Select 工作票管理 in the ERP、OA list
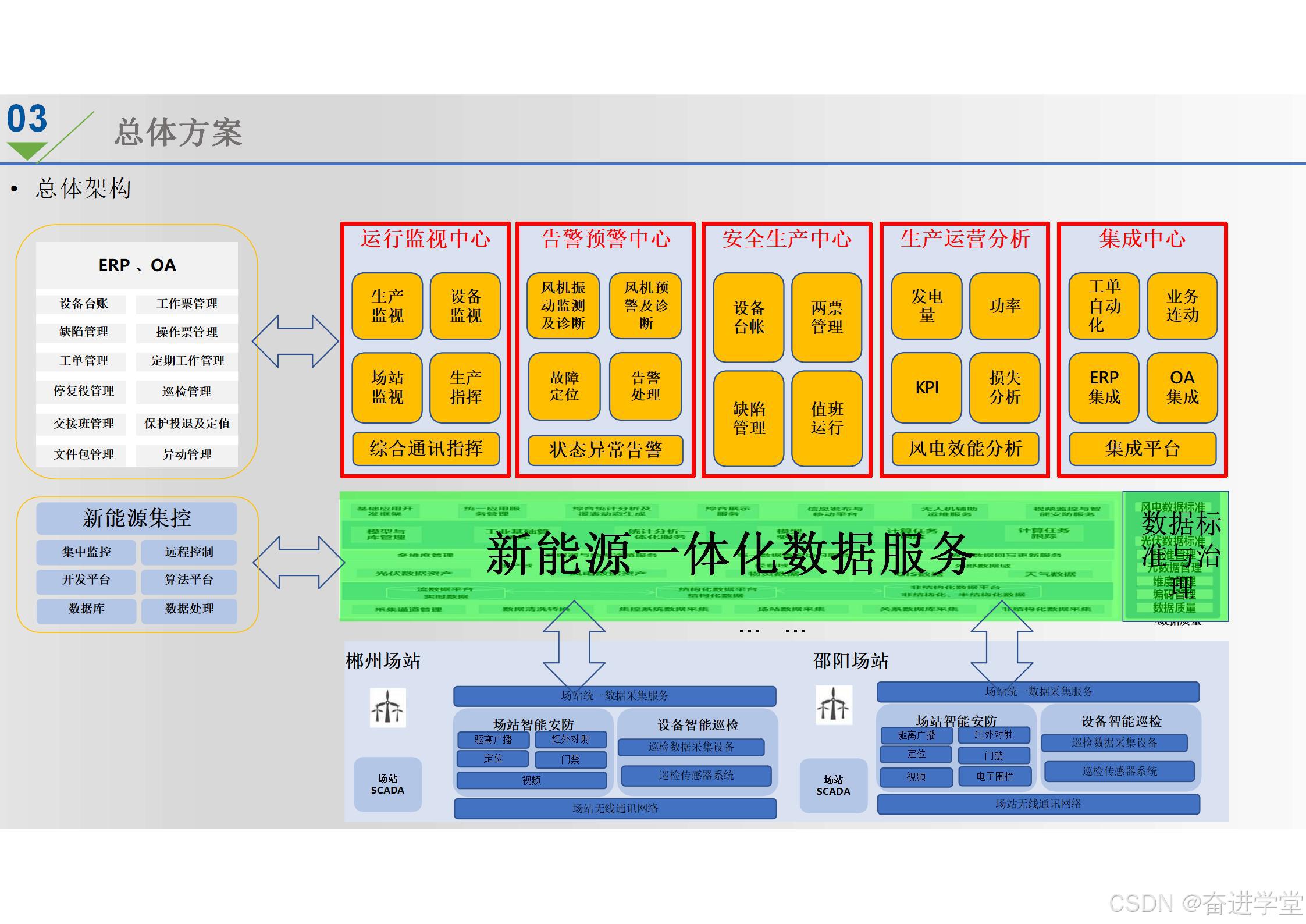This screenshot has height=924, width=1306. 187,304
